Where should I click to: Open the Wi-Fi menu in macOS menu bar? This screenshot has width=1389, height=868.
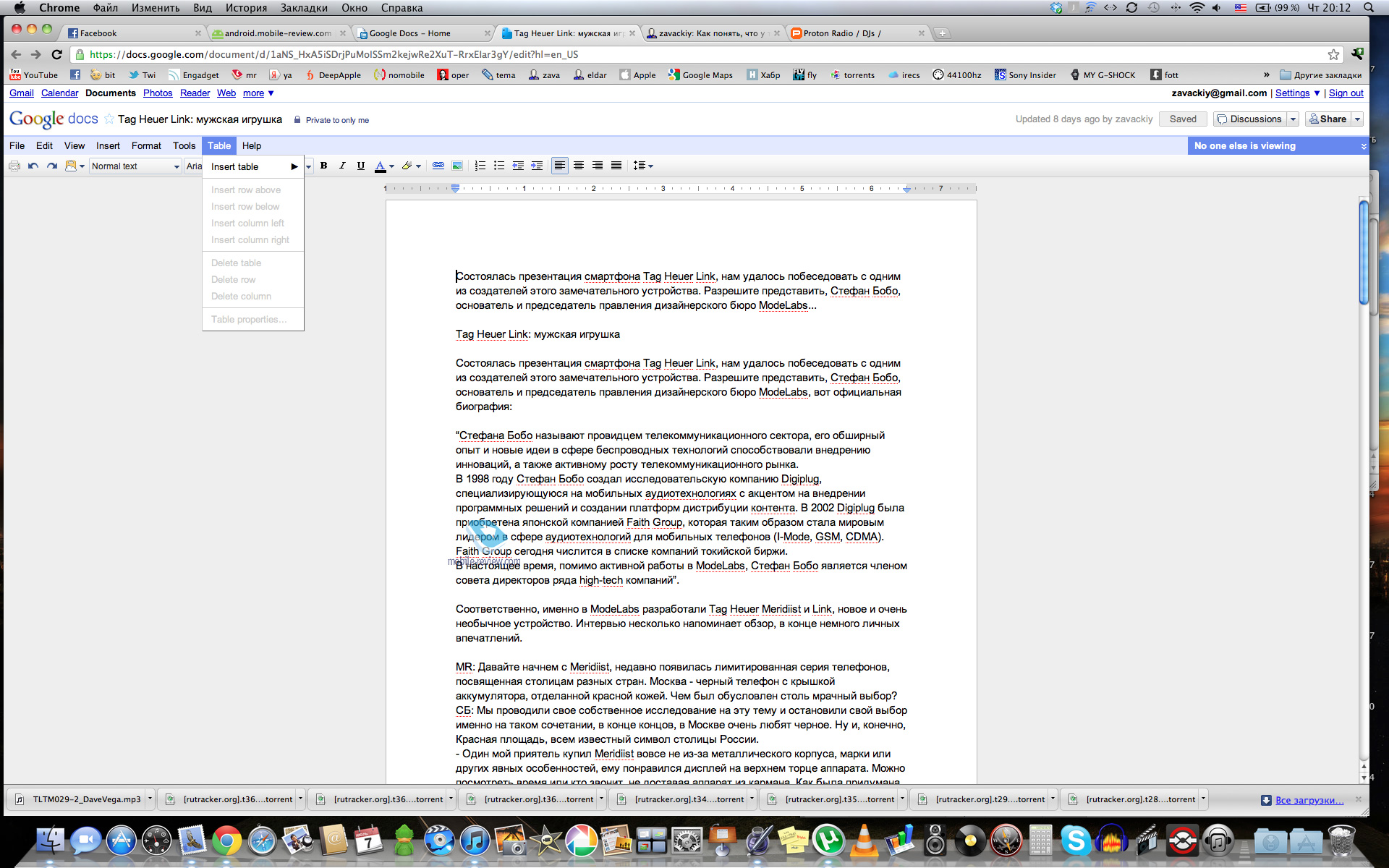(x=1197, y=8)
